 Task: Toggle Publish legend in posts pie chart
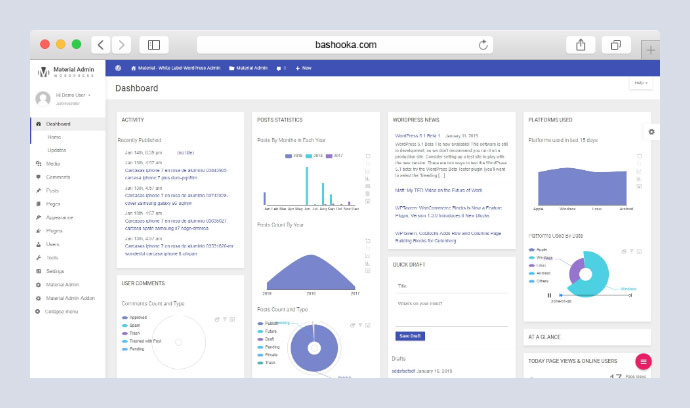click(x=268, y=323)
